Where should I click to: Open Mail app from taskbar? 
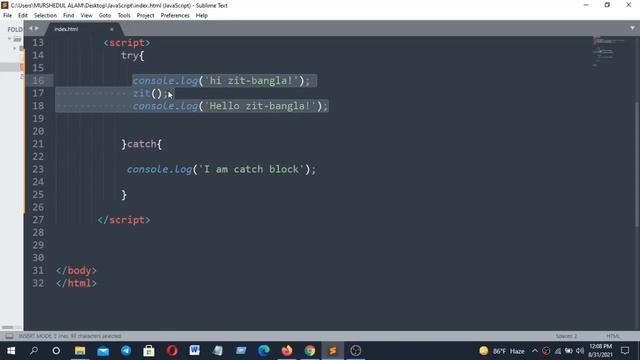103,351
